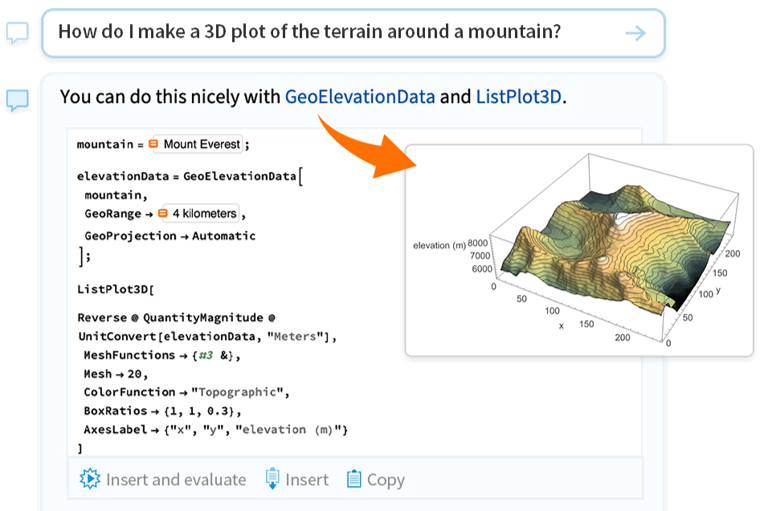The width and height of the screenshot is (760, 511).
Task: Click the orange entity icon before Mount Everest
Action: pos(153,144)
